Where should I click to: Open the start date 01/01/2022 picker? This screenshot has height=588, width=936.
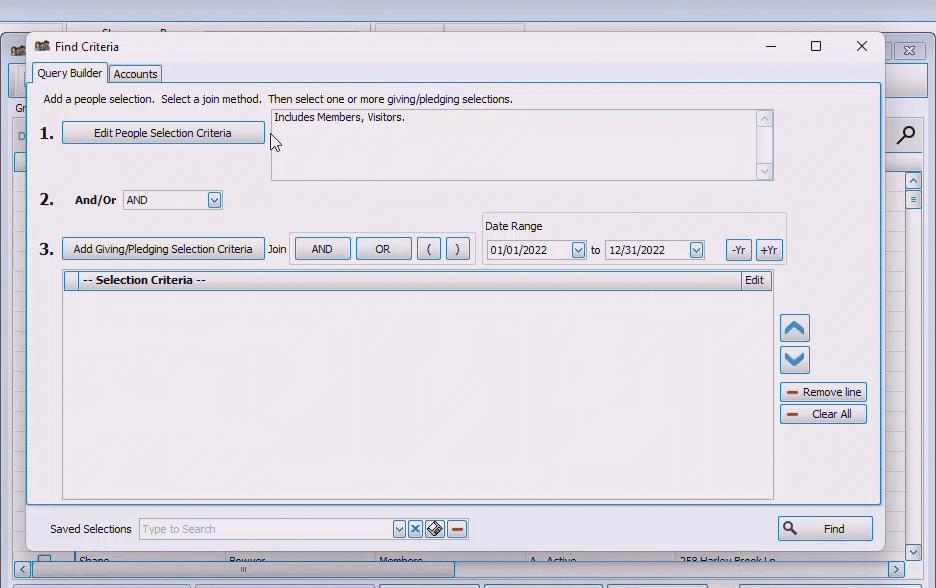(x=578, y=250)
